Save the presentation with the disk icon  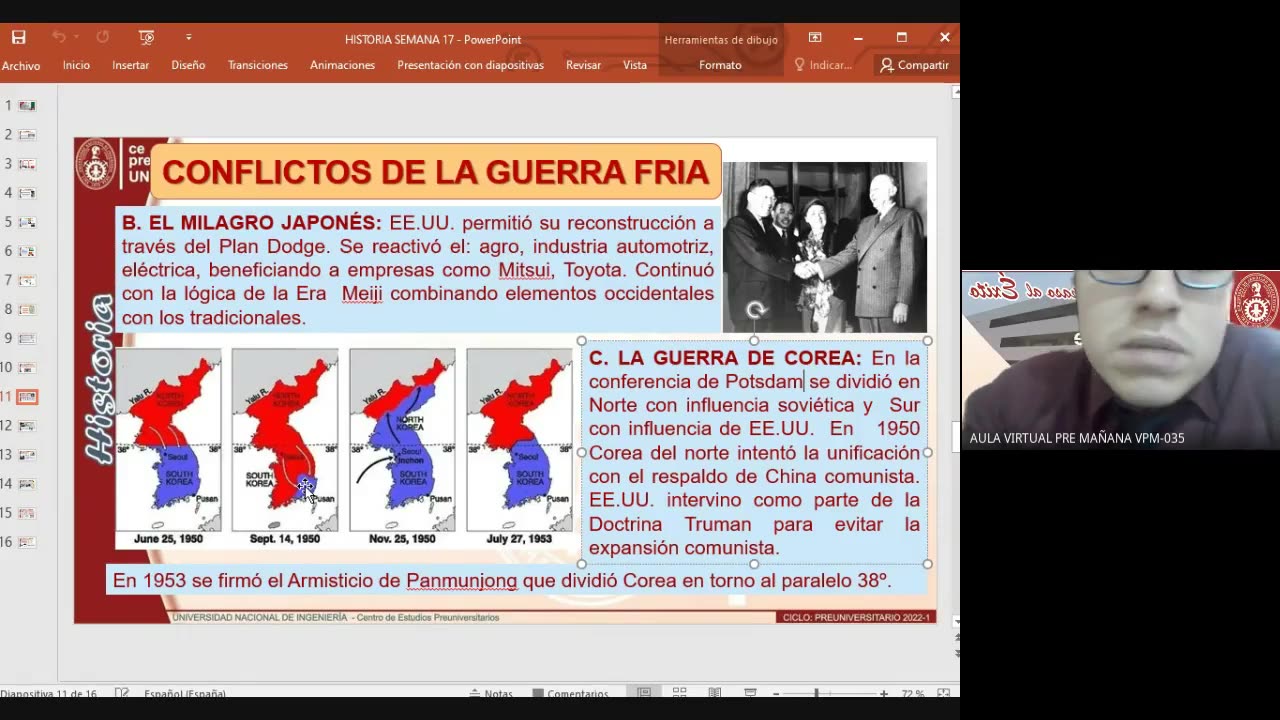pyautogui.click(x=18, y=37)
